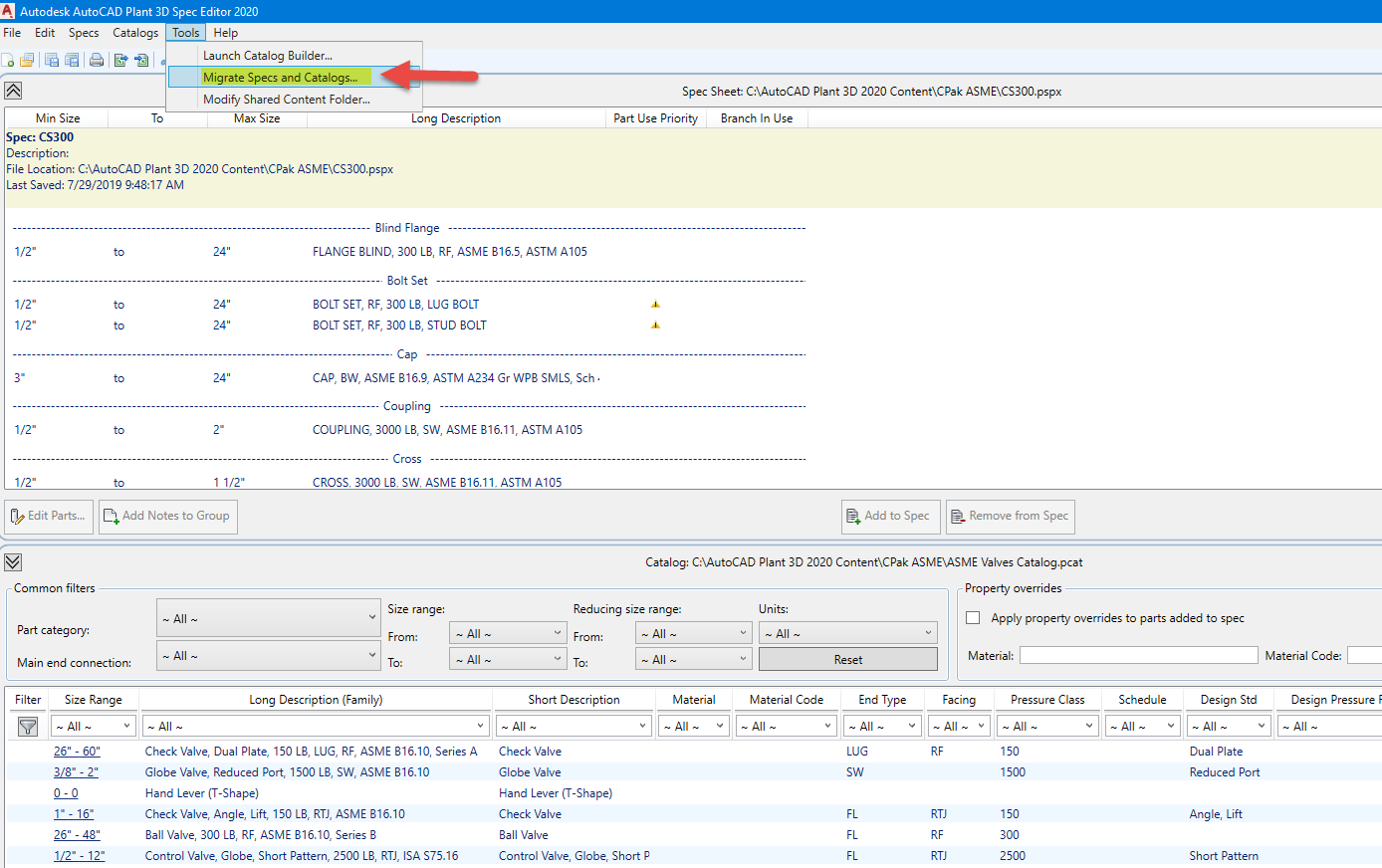Open Pressure Class column filter dropdown
Screen dimensions: 1382x868
pyautogui.click(x=1048, y=727)
